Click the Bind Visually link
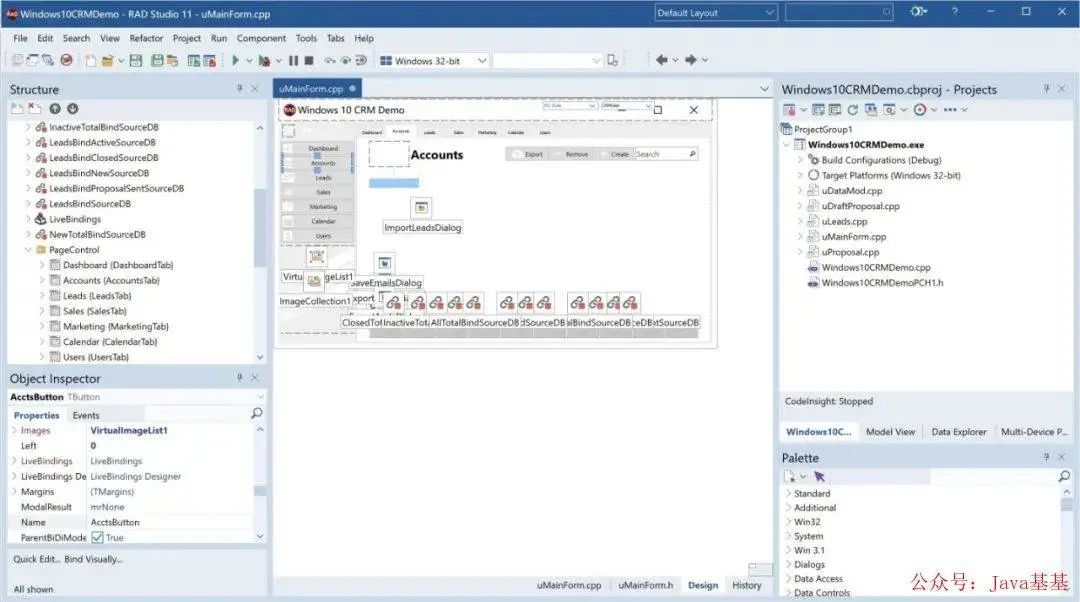The image size is (1080, 602). [94, 559]
